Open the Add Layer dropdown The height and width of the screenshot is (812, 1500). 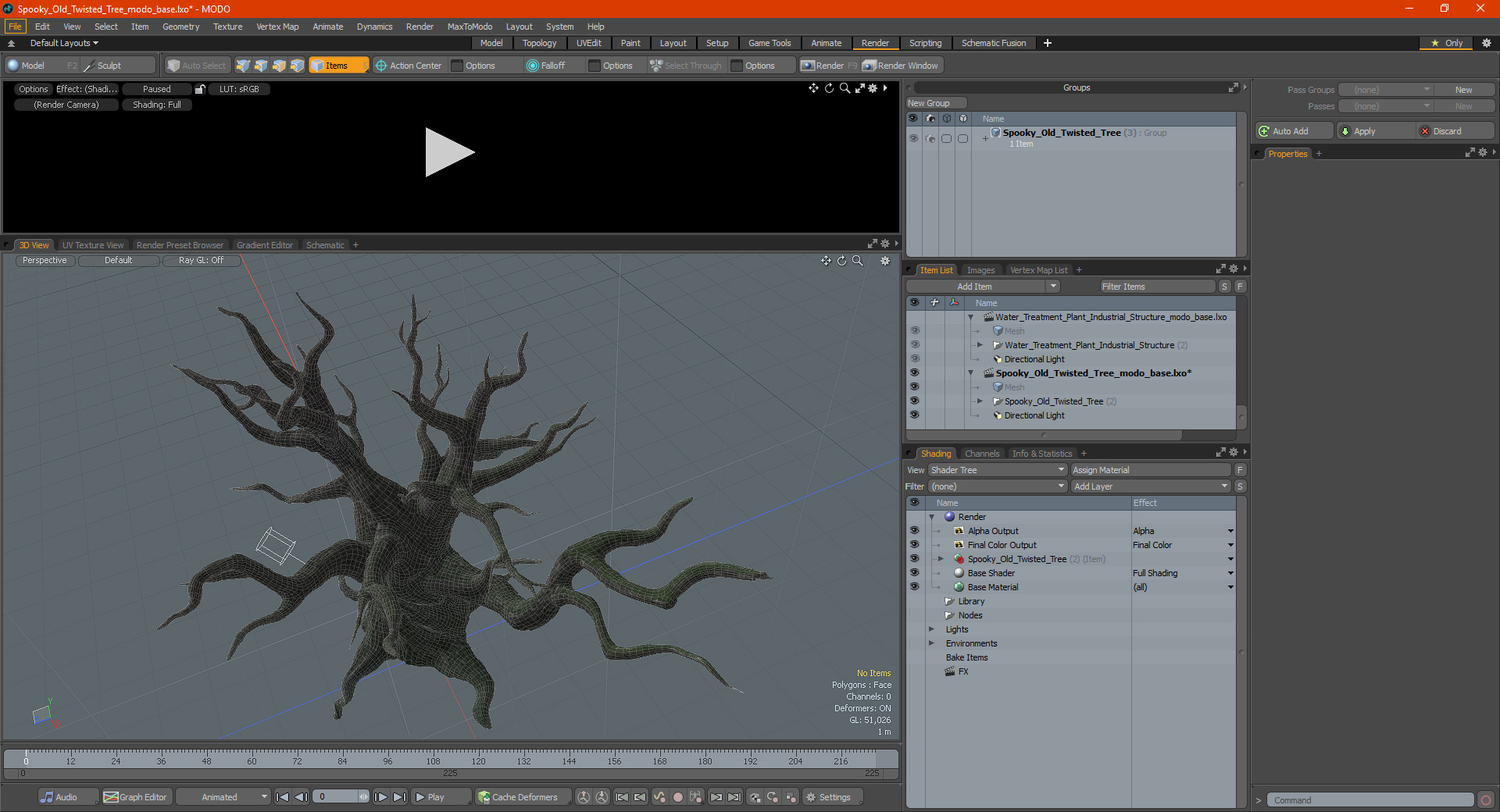[x=1150, y=486]
